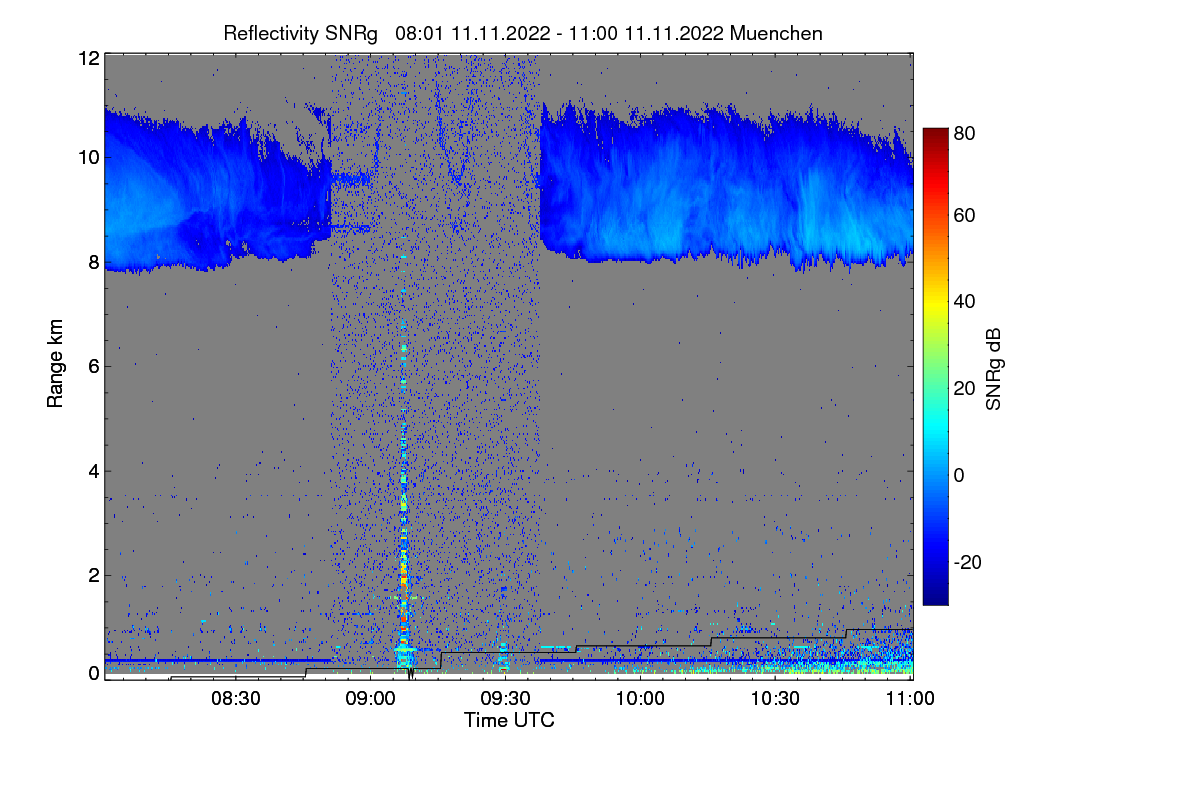
Task: Click the '8' range axis label
Action: point(94,262)
